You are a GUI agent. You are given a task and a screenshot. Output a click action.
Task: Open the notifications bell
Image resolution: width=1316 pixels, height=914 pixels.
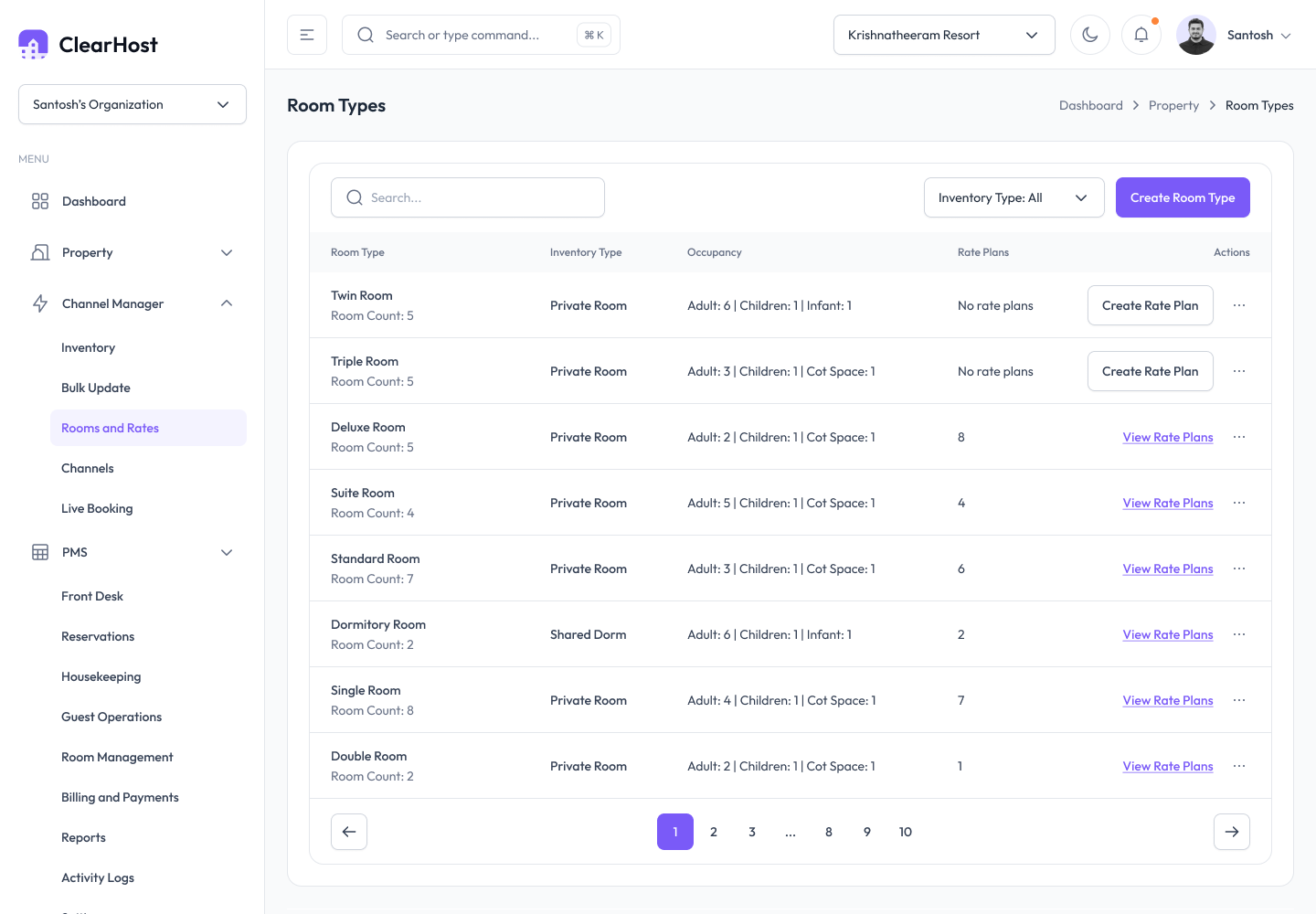coord(1141,35)
